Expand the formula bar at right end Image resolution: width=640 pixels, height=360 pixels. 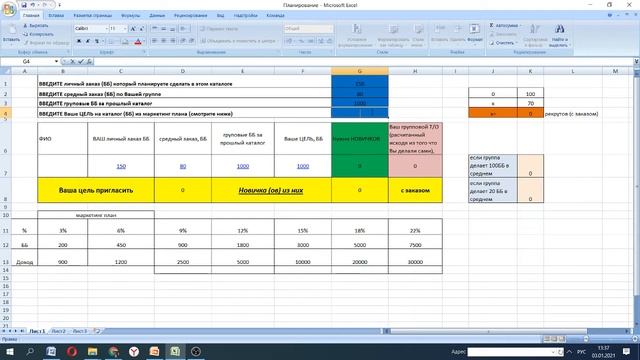pyautogui.click(x=636, y=61)
